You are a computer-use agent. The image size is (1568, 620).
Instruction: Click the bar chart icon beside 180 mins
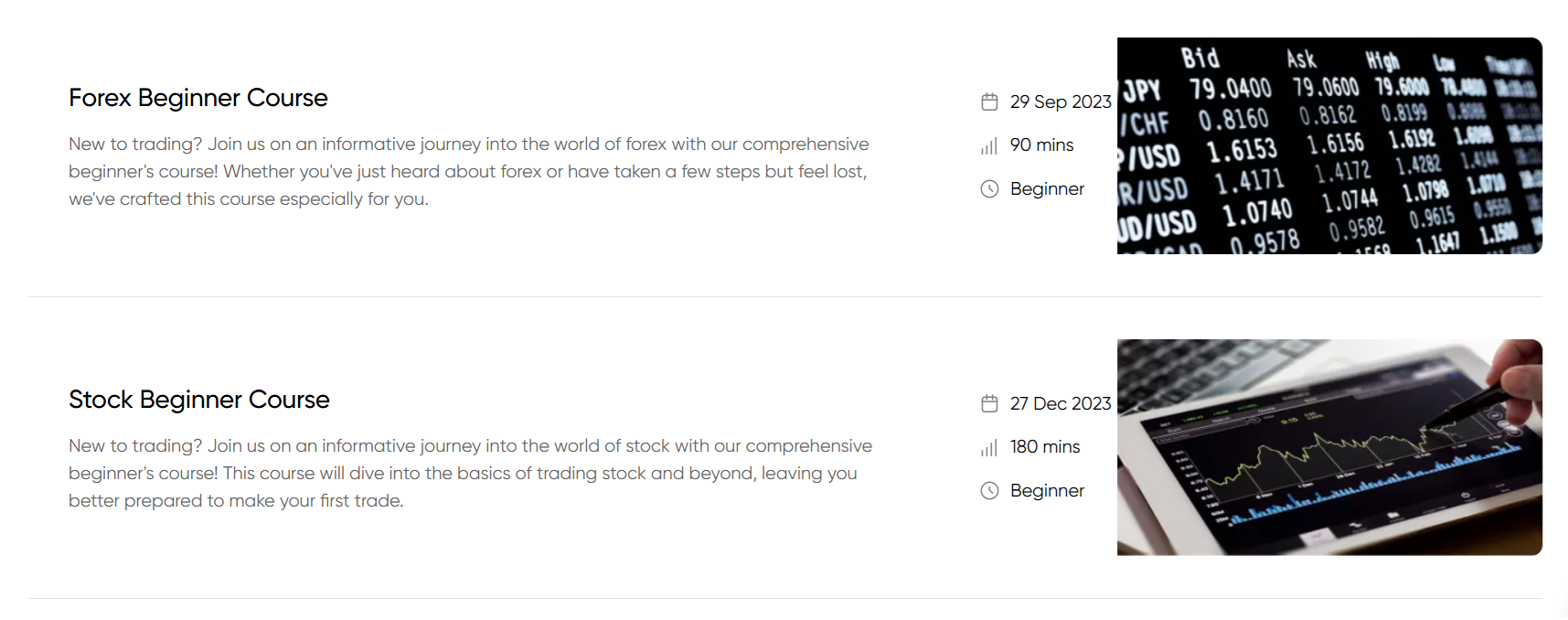[x=989, y=447]
